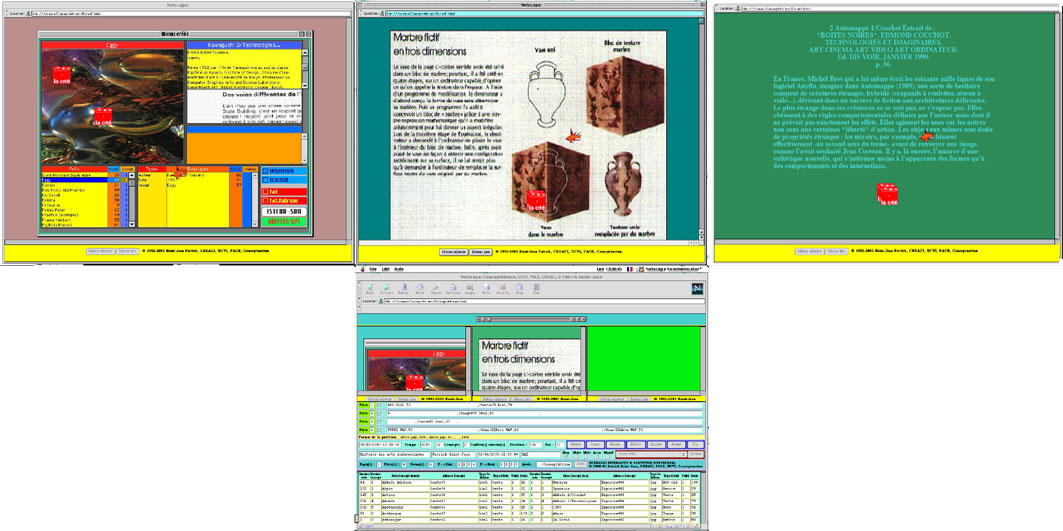Click the Fin button
1063x531 pixels.
(x=696, y=445)
